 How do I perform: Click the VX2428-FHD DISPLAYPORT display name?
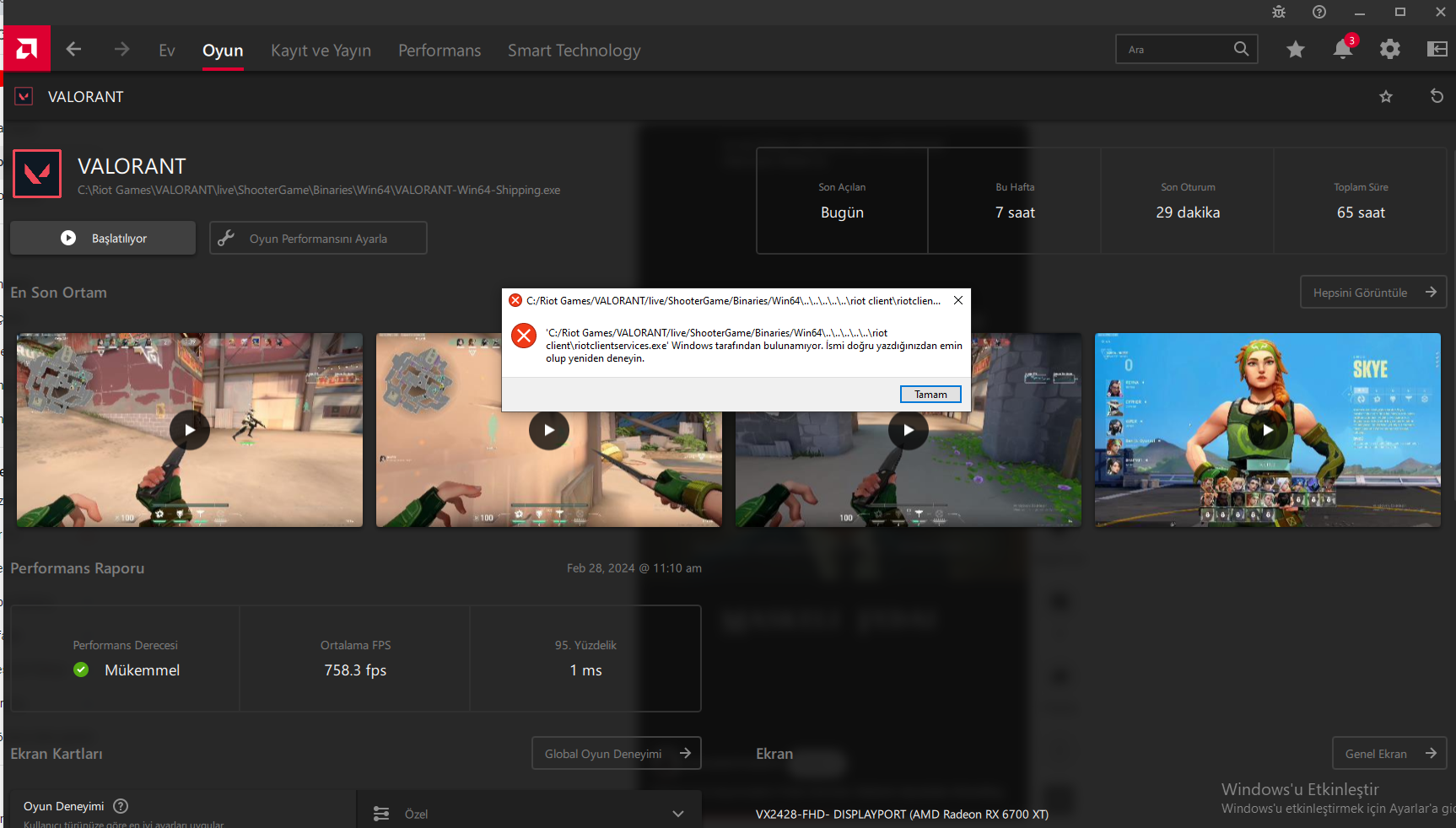click(902, 814)
